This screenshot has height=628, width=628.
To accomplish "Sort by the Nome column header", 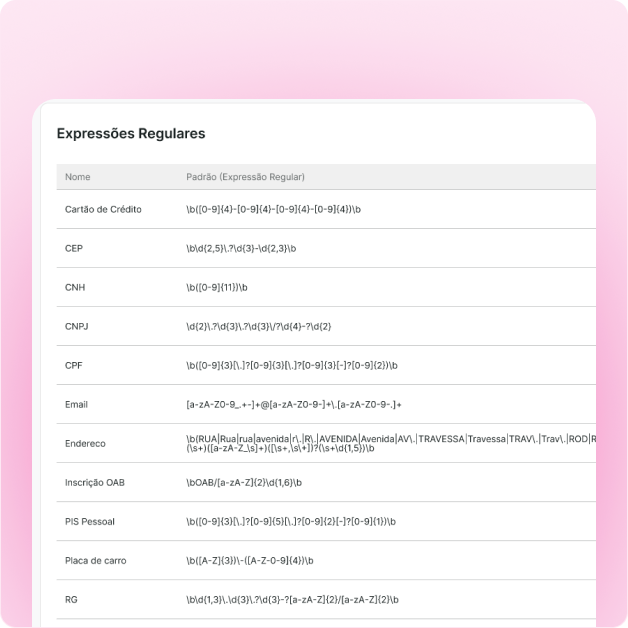I will click(78, 177).
